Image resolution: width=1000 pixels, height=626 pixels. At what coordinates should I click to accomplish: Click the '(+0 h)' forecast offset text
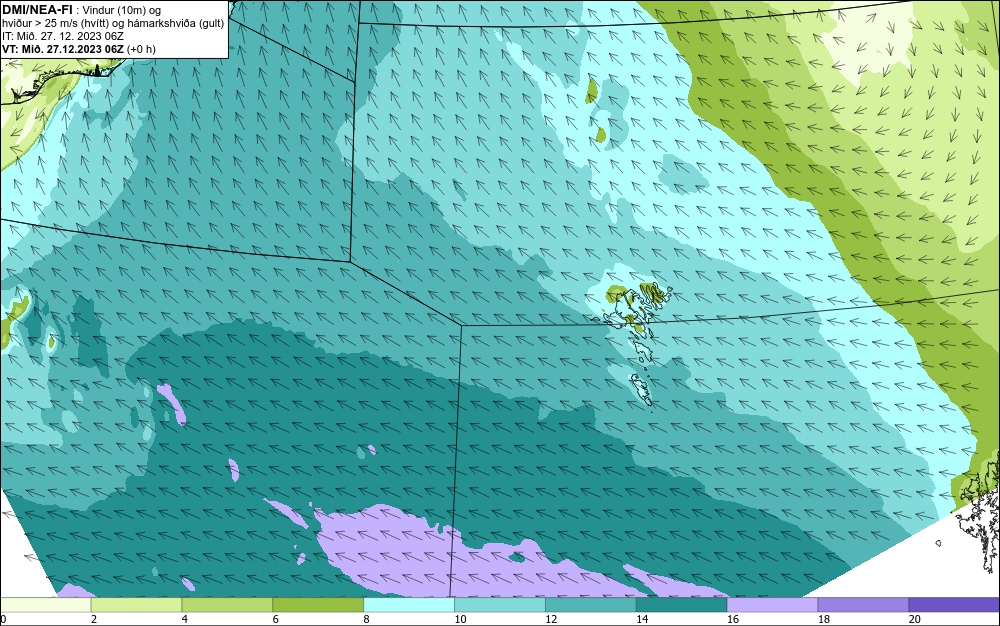point(141,49)
